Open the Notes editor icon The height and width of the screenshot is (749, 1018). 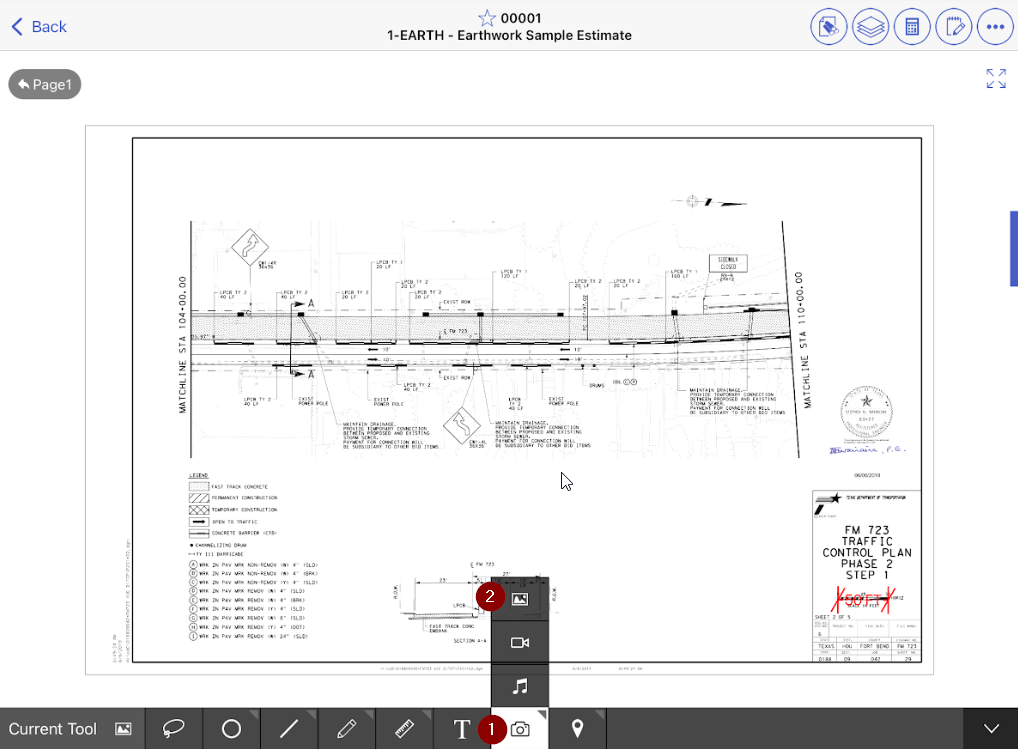[x=953, y=27]
